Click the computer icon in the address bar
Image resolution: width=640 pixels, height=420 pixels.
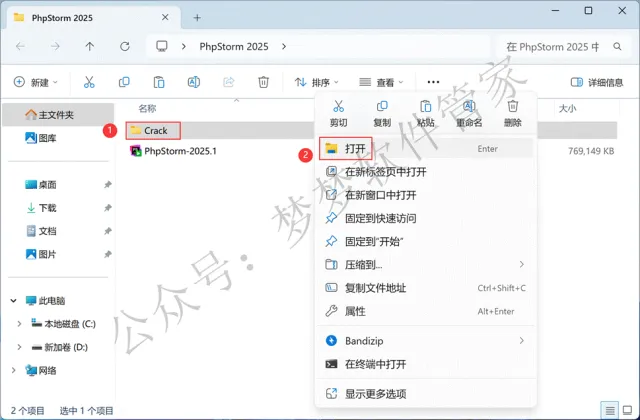click(162, 46)
